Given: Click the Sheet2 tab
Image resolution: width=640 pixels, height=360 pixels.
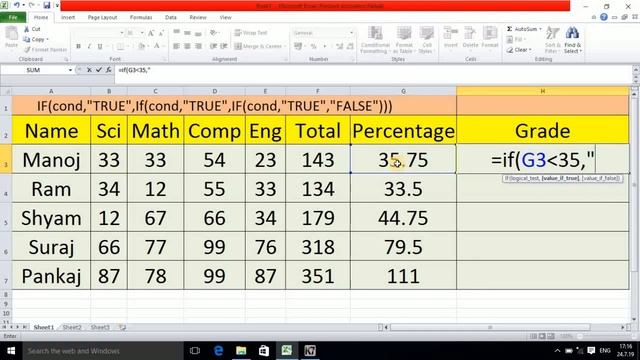Looking at the screenshot, I should tap(72, 327).
